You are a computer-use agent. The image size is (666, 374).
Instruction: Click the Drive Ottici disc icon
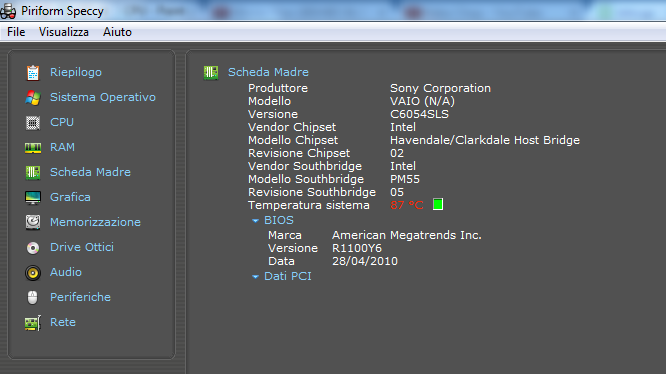coord(33,247)
